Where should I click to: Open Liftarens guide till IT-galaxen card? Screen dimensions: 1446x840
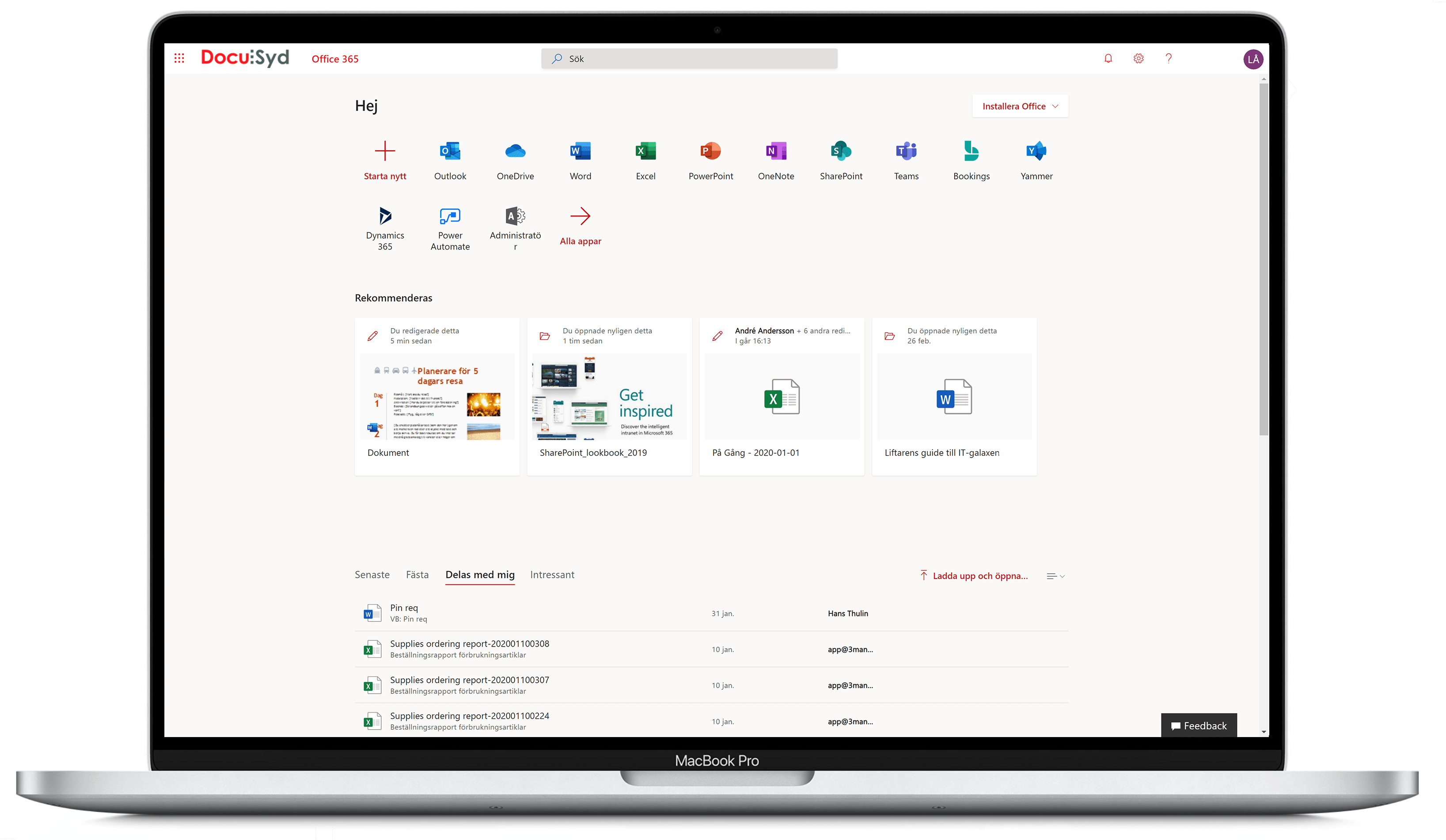pos(954,397)
